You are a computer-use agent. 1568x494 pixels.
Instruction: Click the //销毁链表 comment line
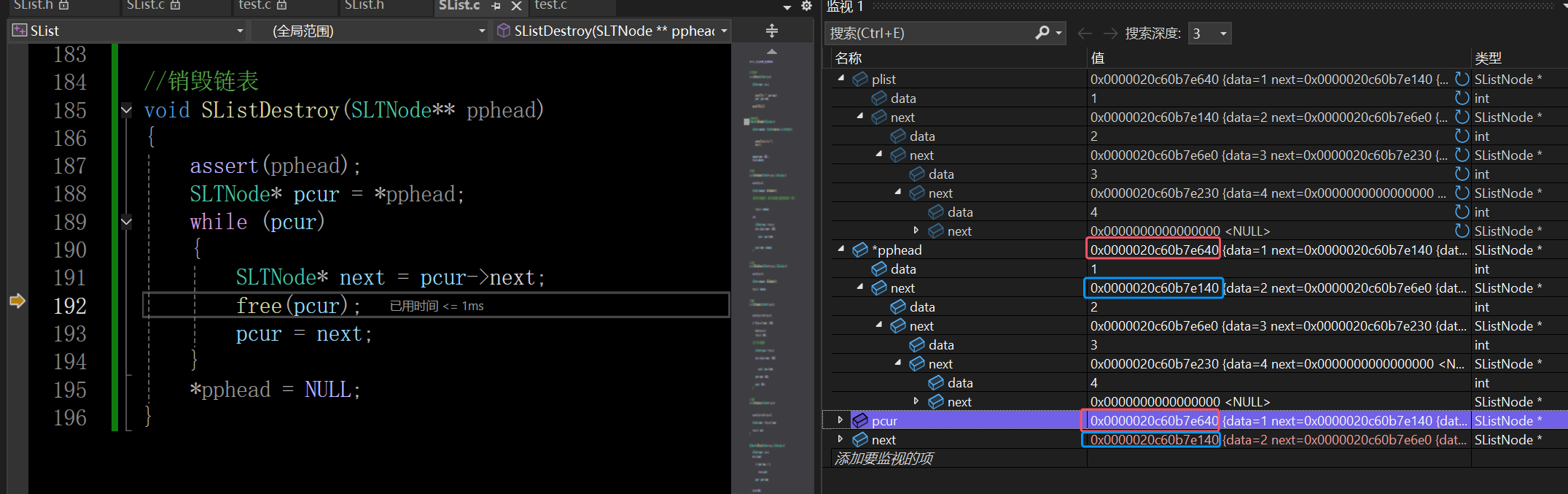(x=201, y=81)
